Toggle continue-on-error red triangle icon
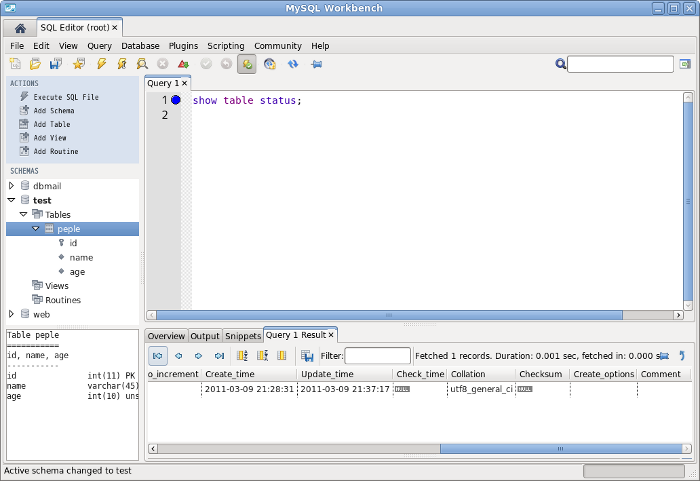Viewport: 700px width, 481px height. [x=183, y=64]
